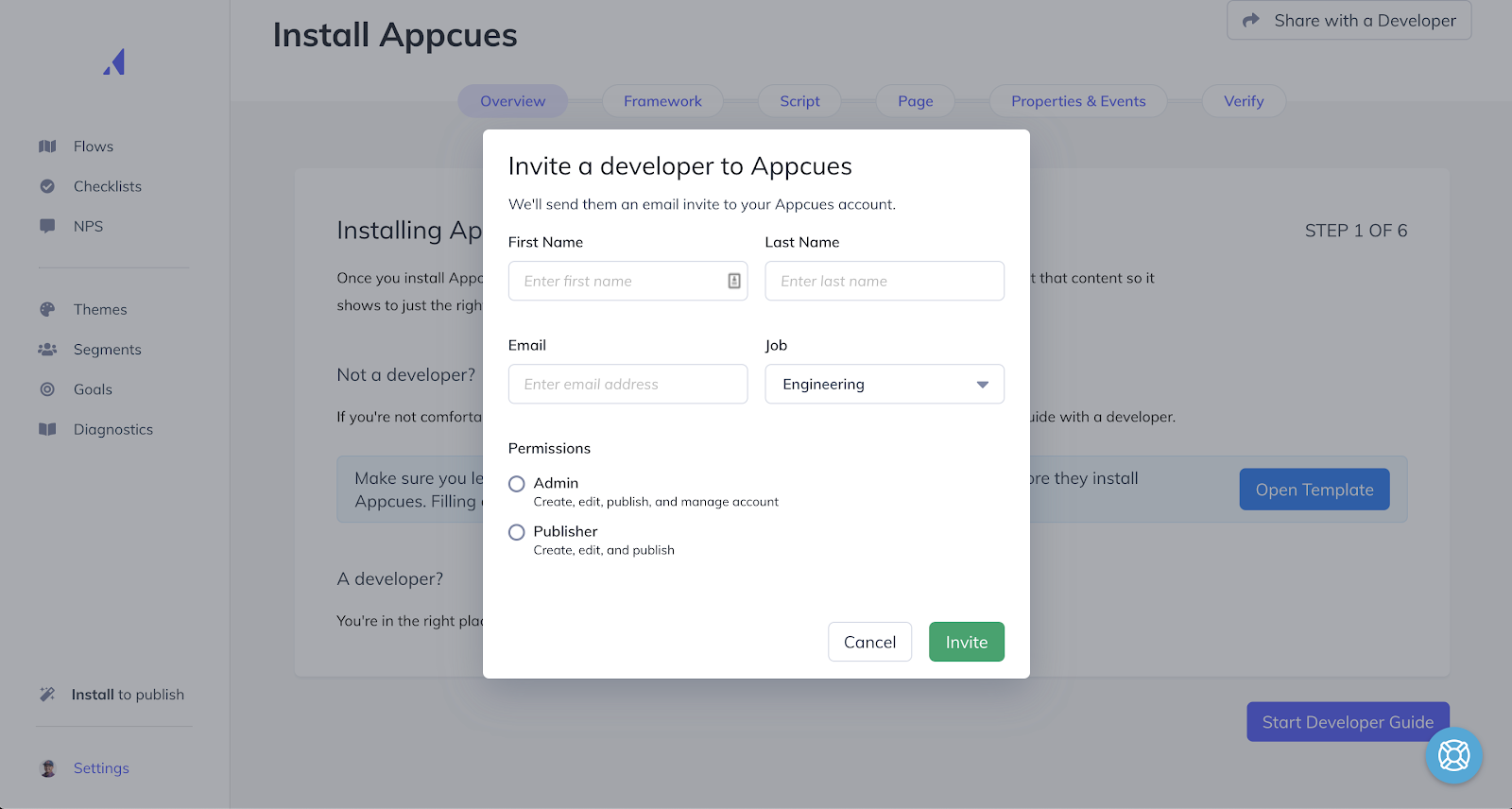The width and height of the screenshot is (1512, 809).
Task: Go to the Properties & Events tab
Action: 1078,101
